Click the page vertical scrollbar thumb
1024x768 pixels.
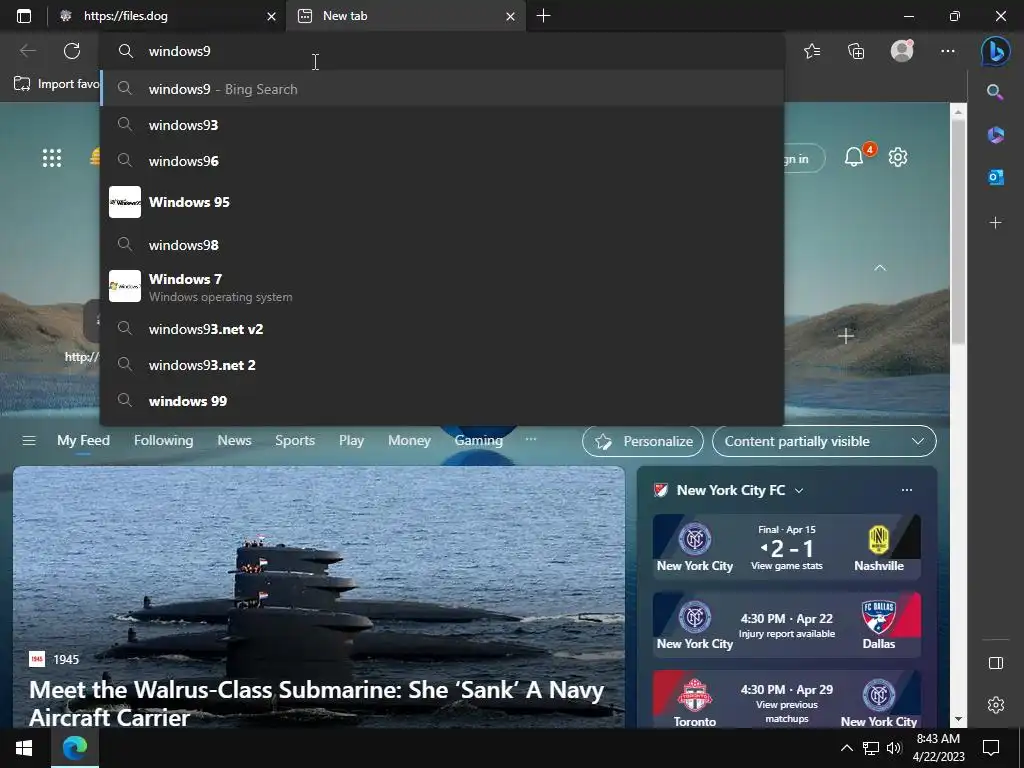958,232
